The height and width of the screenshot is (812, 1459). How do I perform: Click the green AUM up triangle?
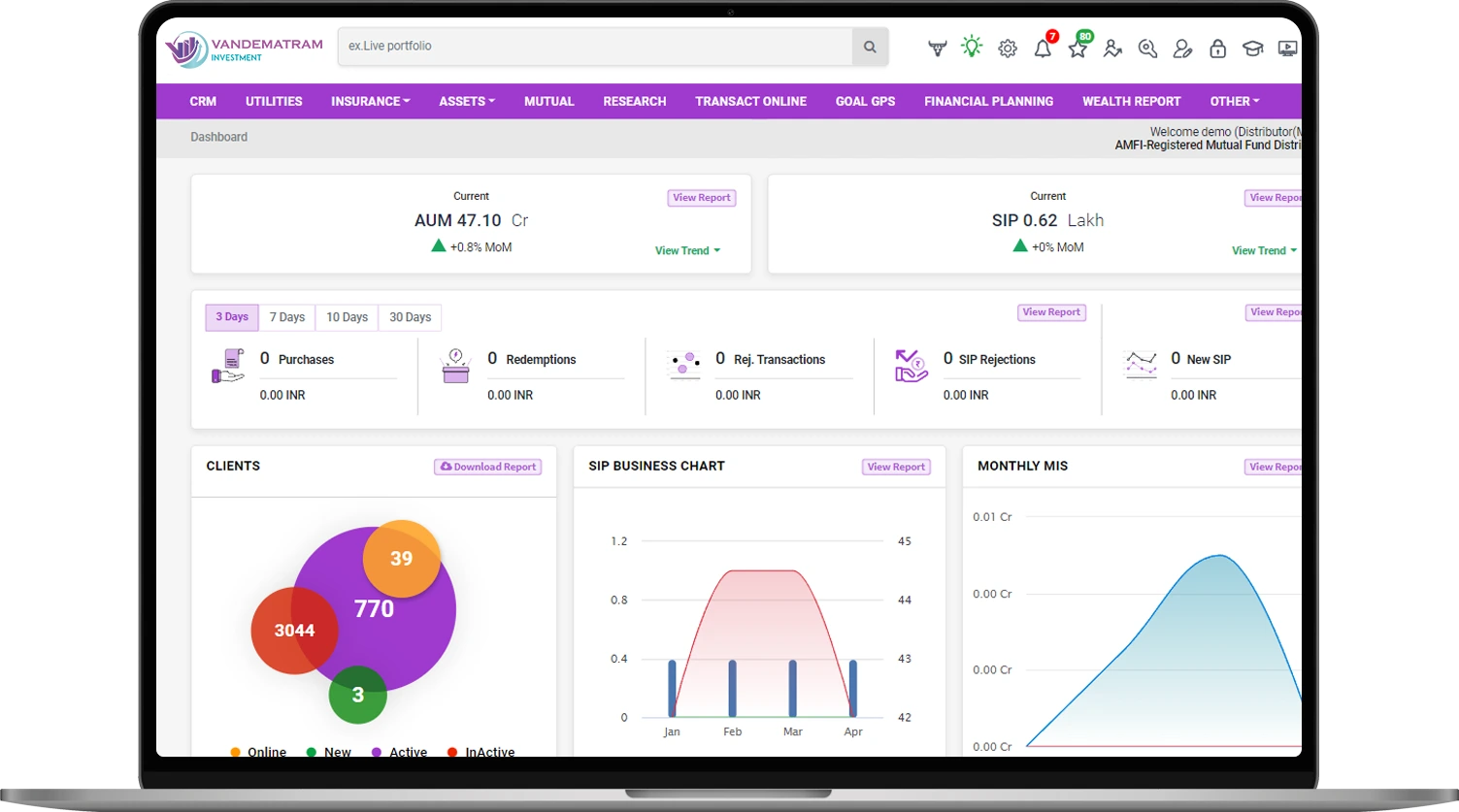click(439, 245)
